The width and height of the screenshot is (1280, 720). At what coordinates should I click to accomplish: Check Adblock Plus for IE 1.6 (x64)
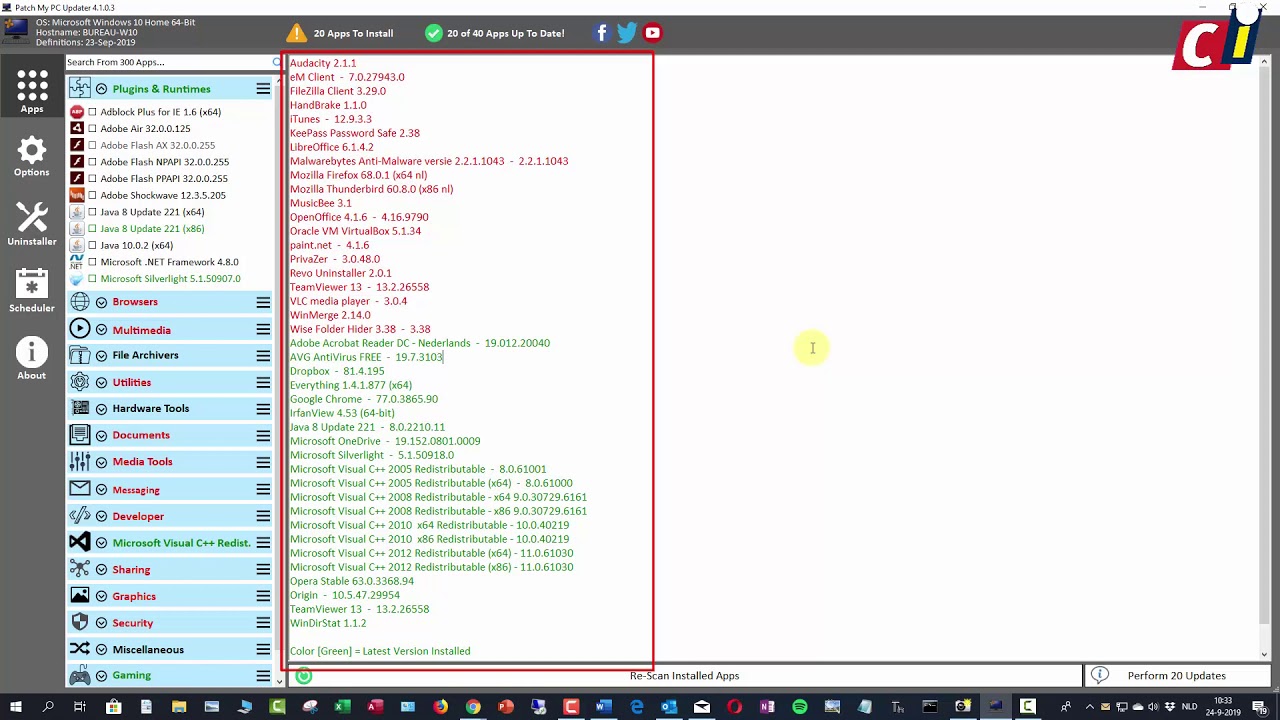[92, 112]
